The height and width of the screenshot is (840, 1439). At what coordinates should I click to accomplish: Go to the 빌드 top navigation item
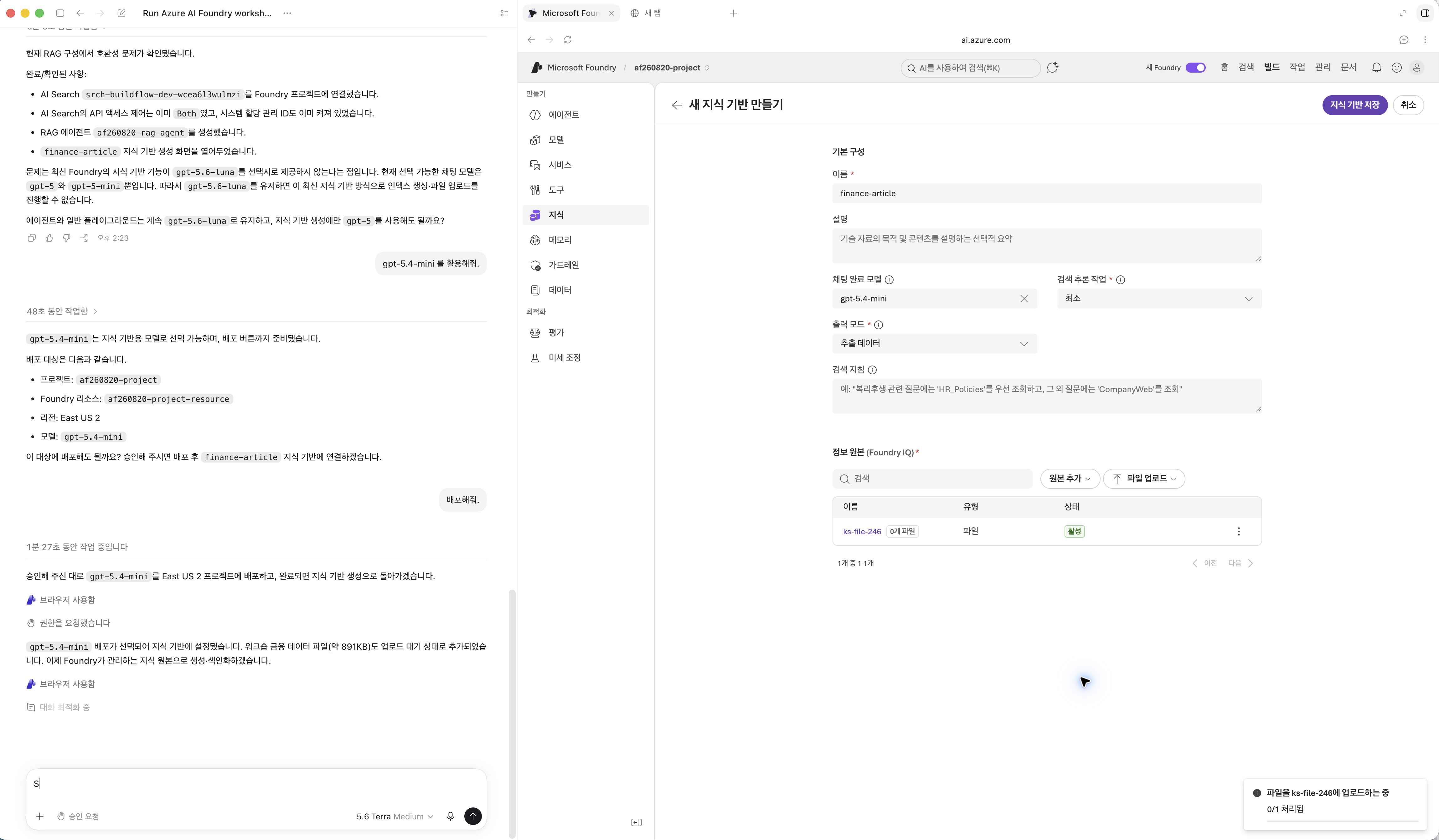click(1272, 67)
